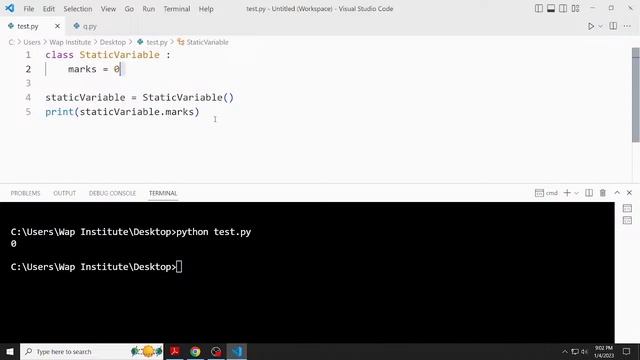Click 'class StaticVariable :' line
Viewport: 640px width, 360px height.
(108, 55)
